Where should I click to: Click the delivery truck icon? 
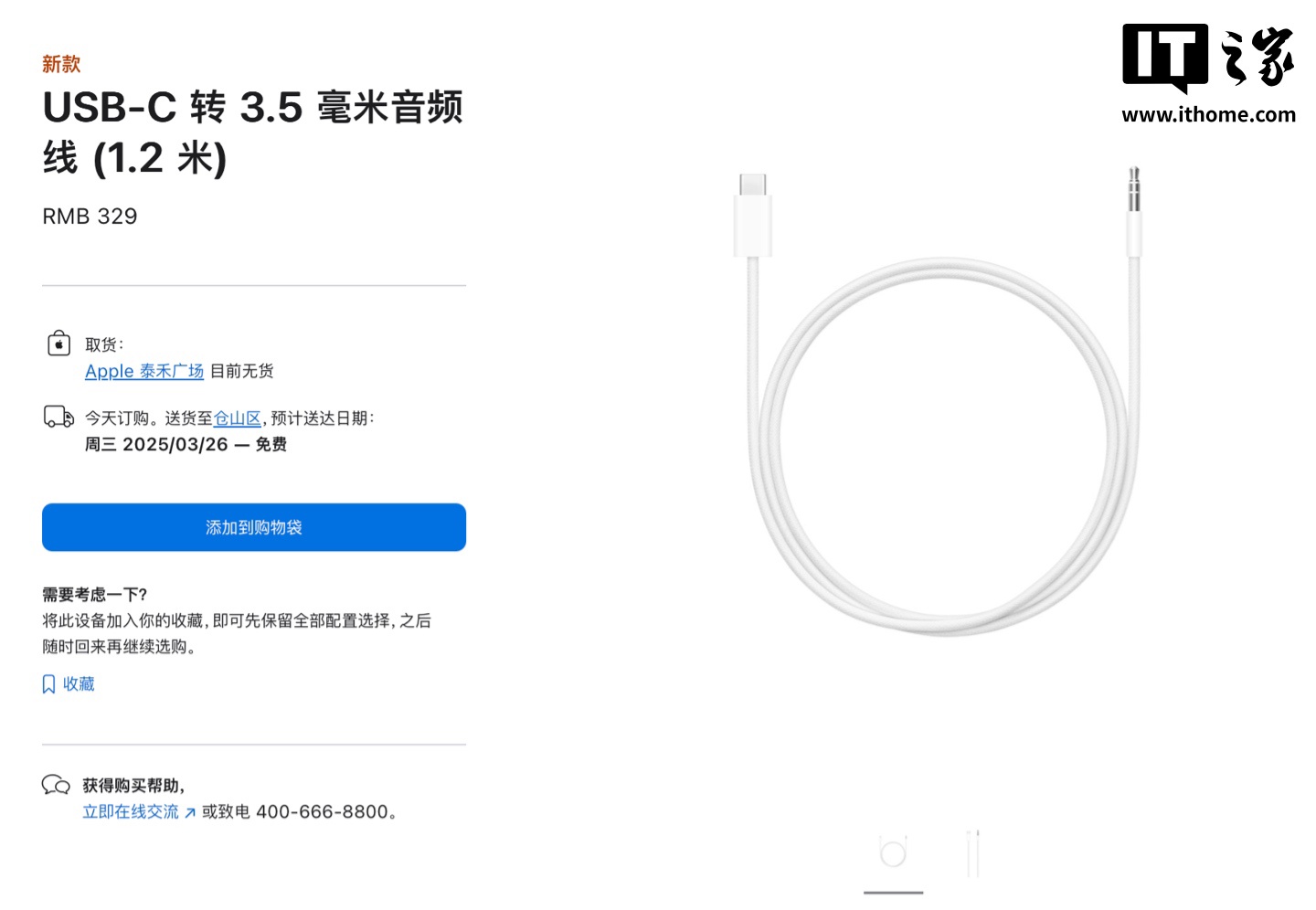click(x=59, y=418)
